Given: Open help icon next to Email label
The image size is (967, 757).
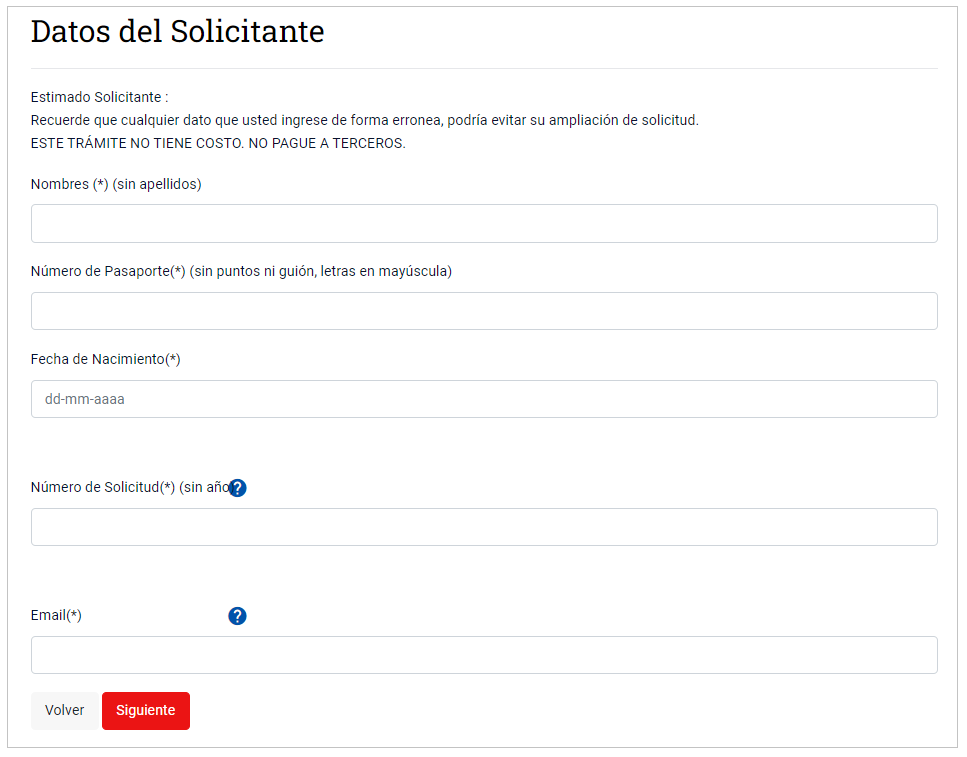Looking at the screenshot, I should coord(237,616).
